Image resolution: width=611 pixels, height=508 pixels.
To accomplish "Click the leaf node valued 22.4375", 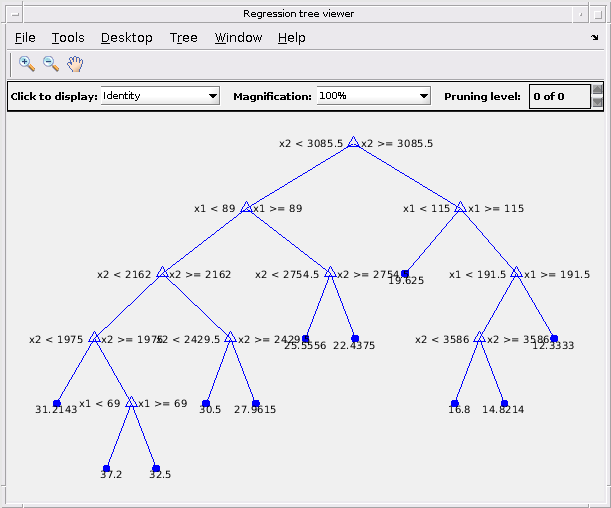I will pos(355,339).
